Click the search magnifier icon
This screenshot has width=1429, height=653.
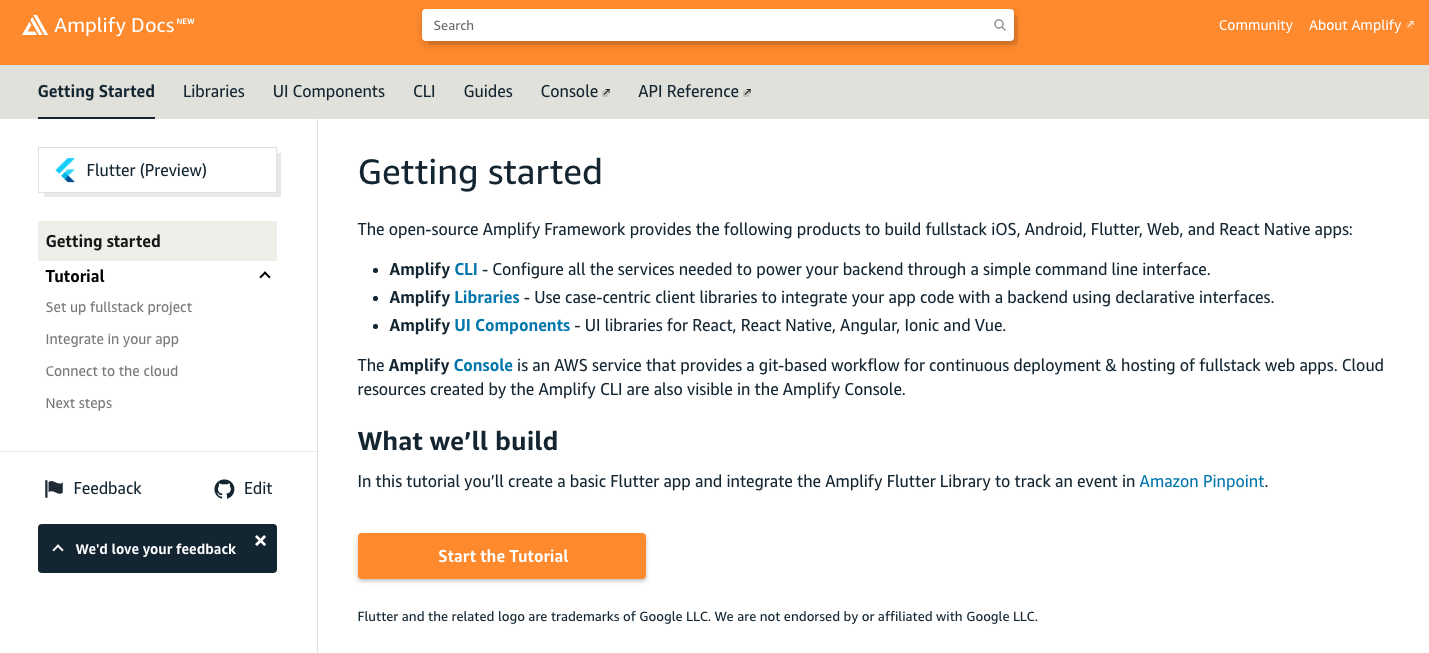(x=999, y=24)
